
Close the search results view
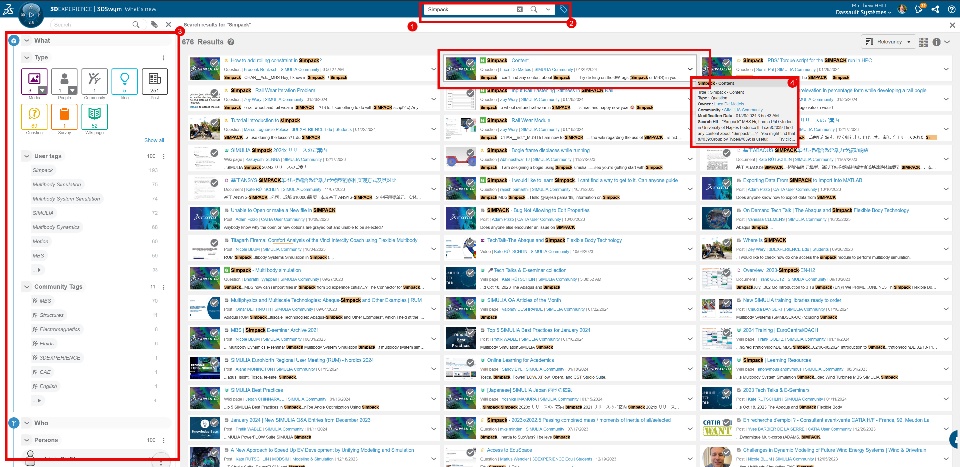point(952,25)
